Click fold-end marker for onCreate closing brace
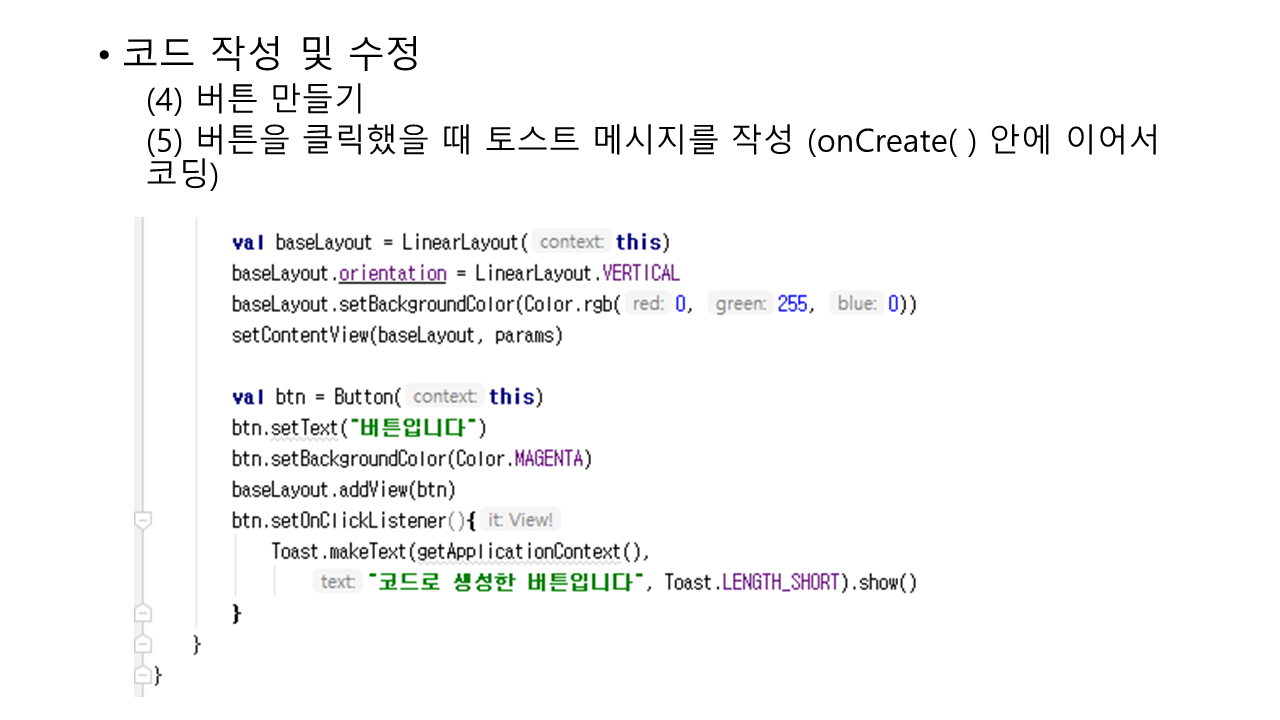The image size is (1280, 720). coord(143,644)
